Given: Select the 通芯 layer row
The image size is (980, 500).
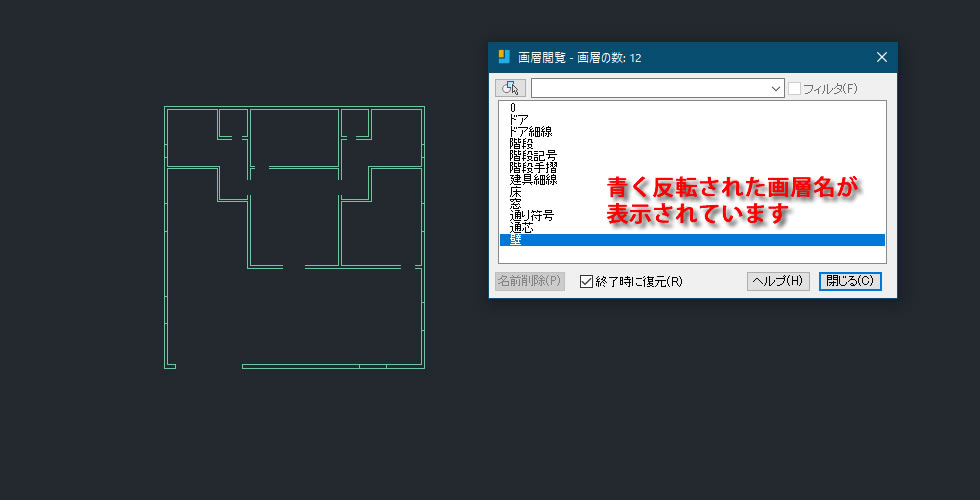Looking at the screenshot, I should [x=692, y=228].
